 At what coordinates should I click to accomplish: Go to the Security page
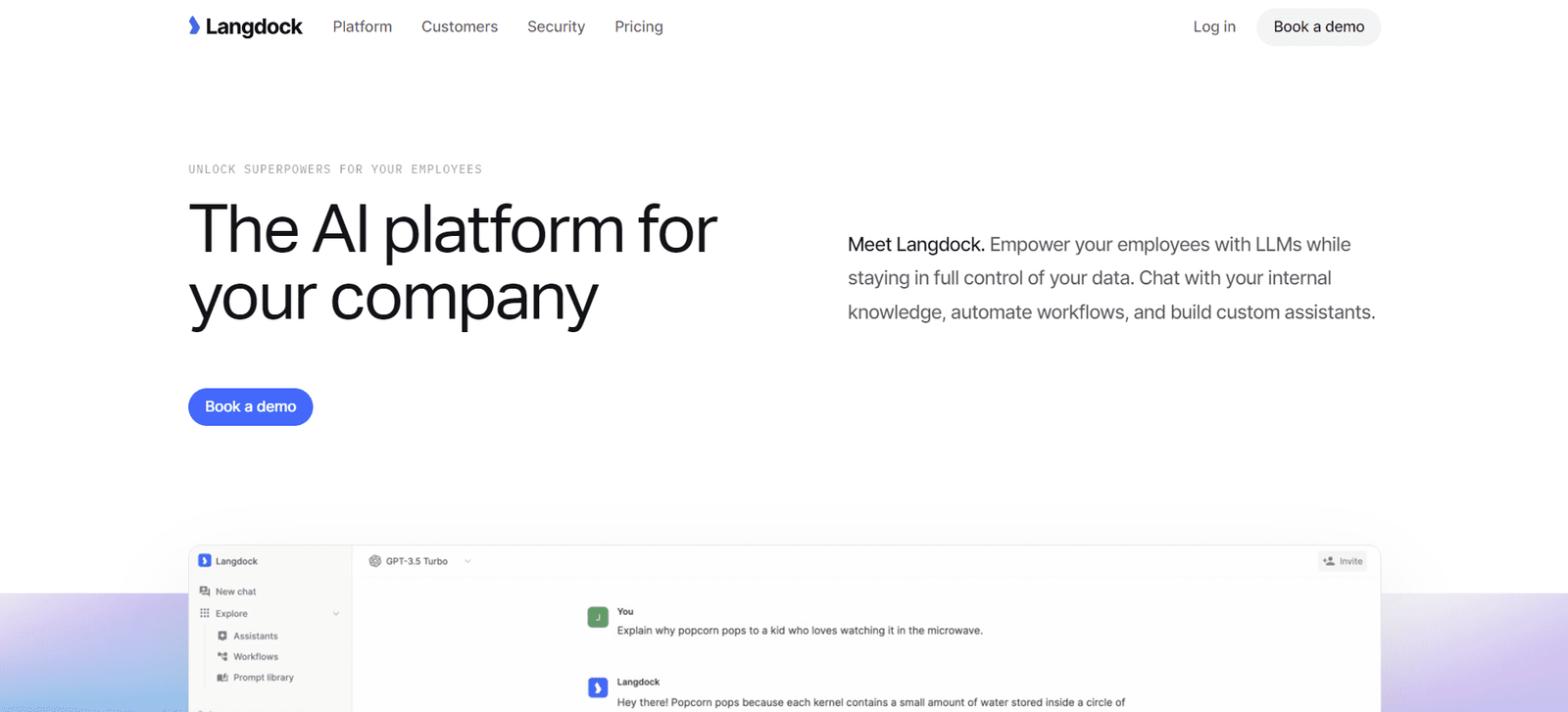click(556, 26)
